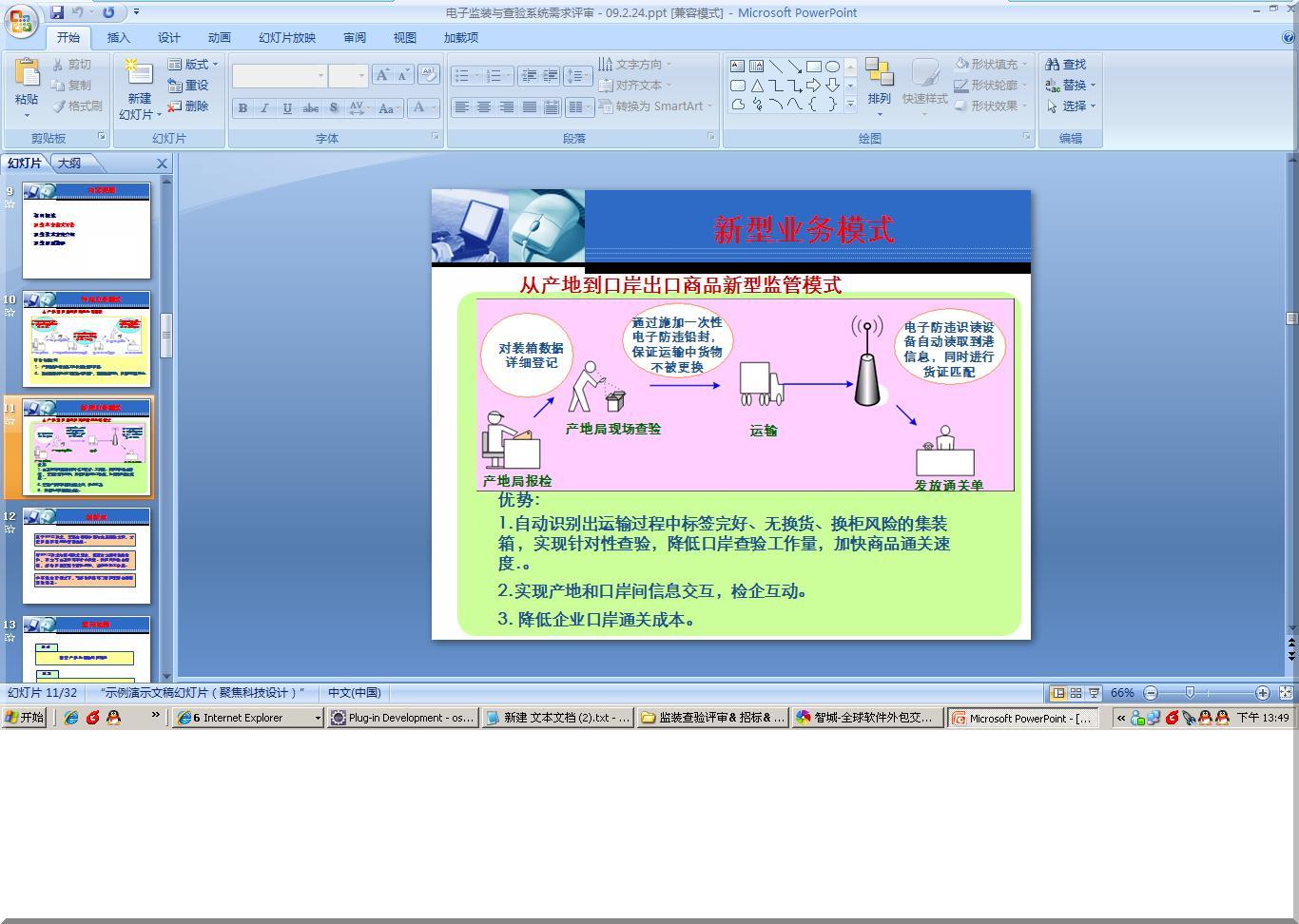1299x924 pixels.
Task: Click fit slide to window icon
Action: 1286,693
